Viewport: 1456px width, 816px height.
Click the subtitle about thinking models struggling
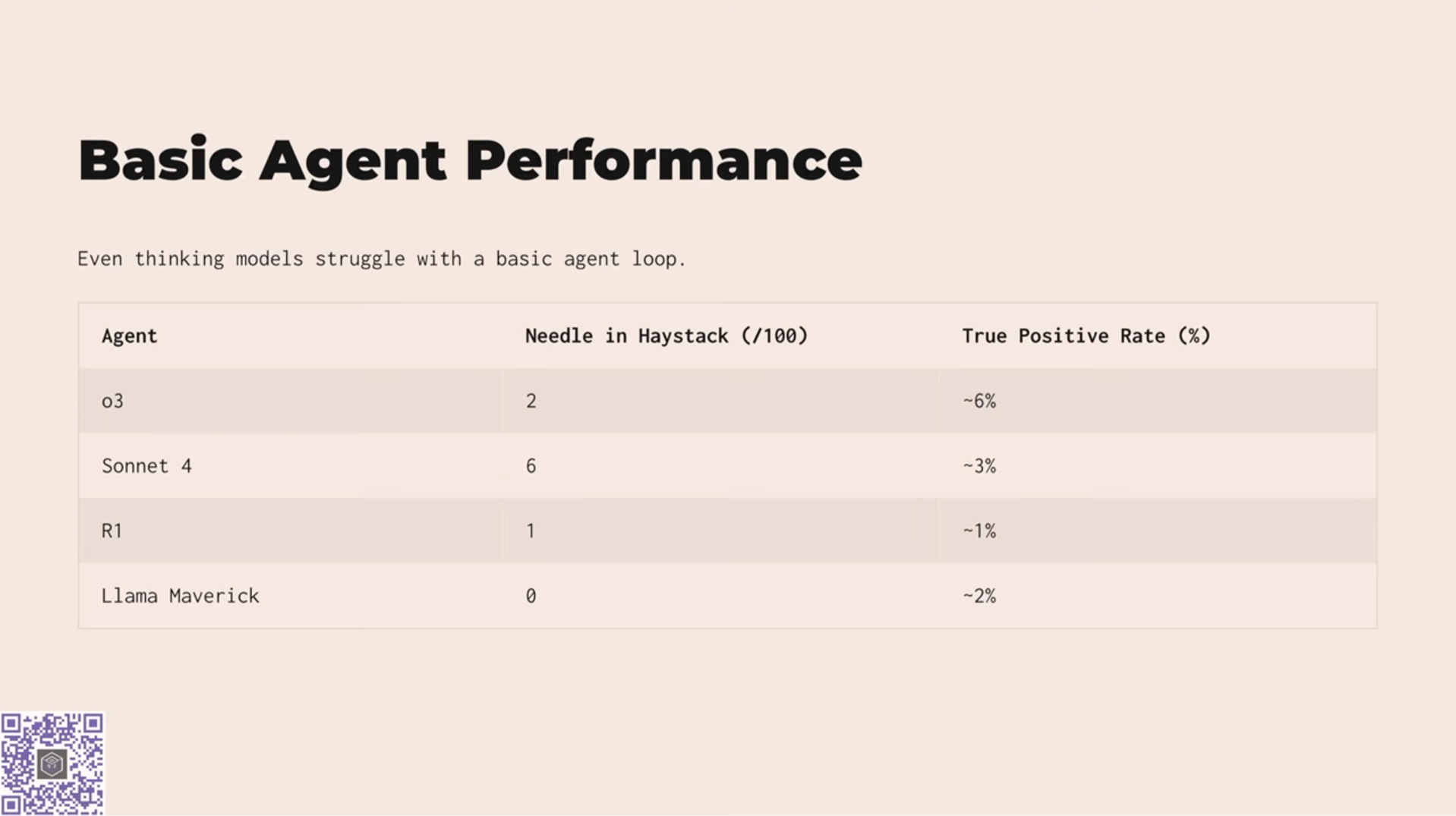click(x=382, y=259)
